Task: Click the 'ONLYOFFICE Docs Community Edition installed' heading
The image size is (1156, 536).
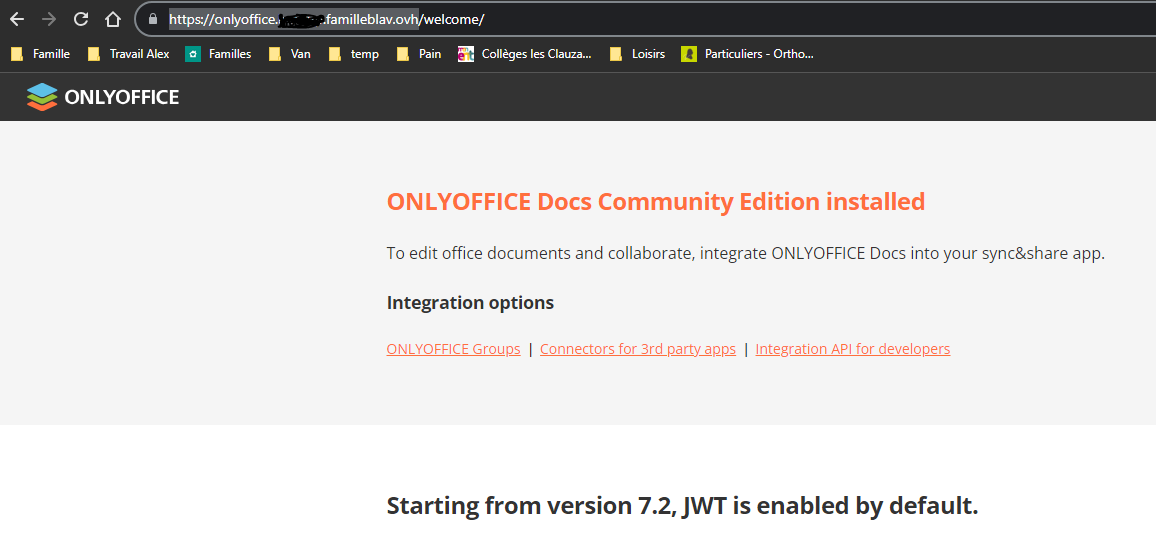Action: 656,201
